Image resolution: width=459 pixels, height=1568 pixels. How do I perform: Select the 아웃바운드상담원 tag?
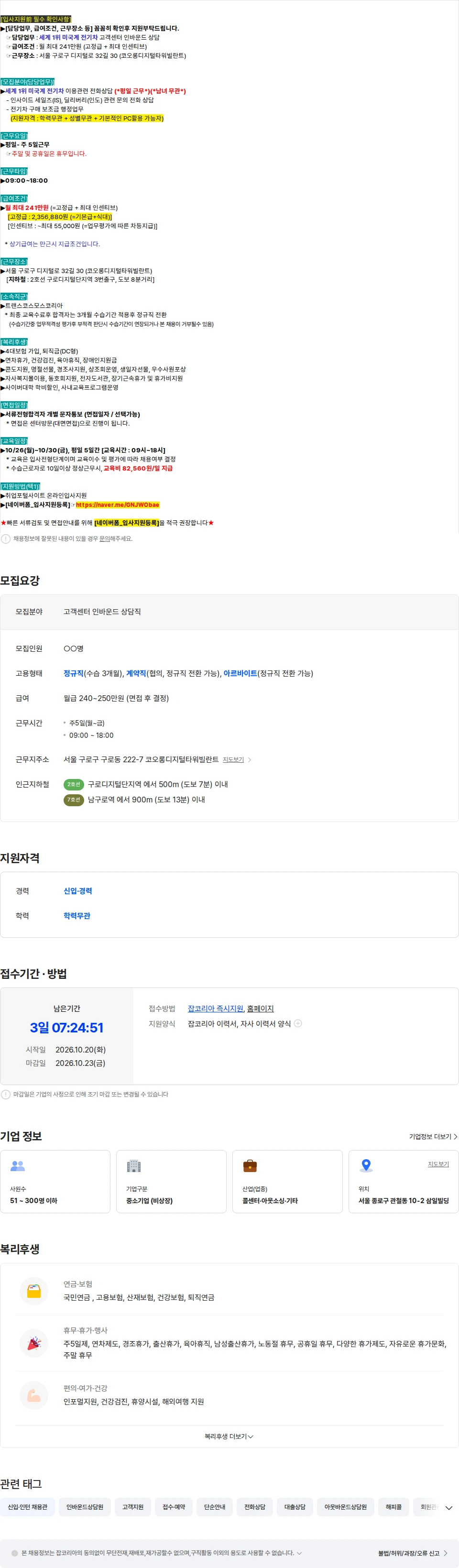pos(345,1507)
